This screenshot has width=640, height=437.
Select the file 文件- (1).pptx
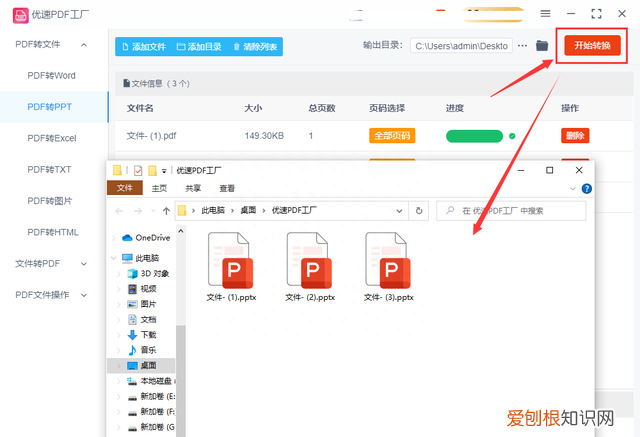[231, 267]
